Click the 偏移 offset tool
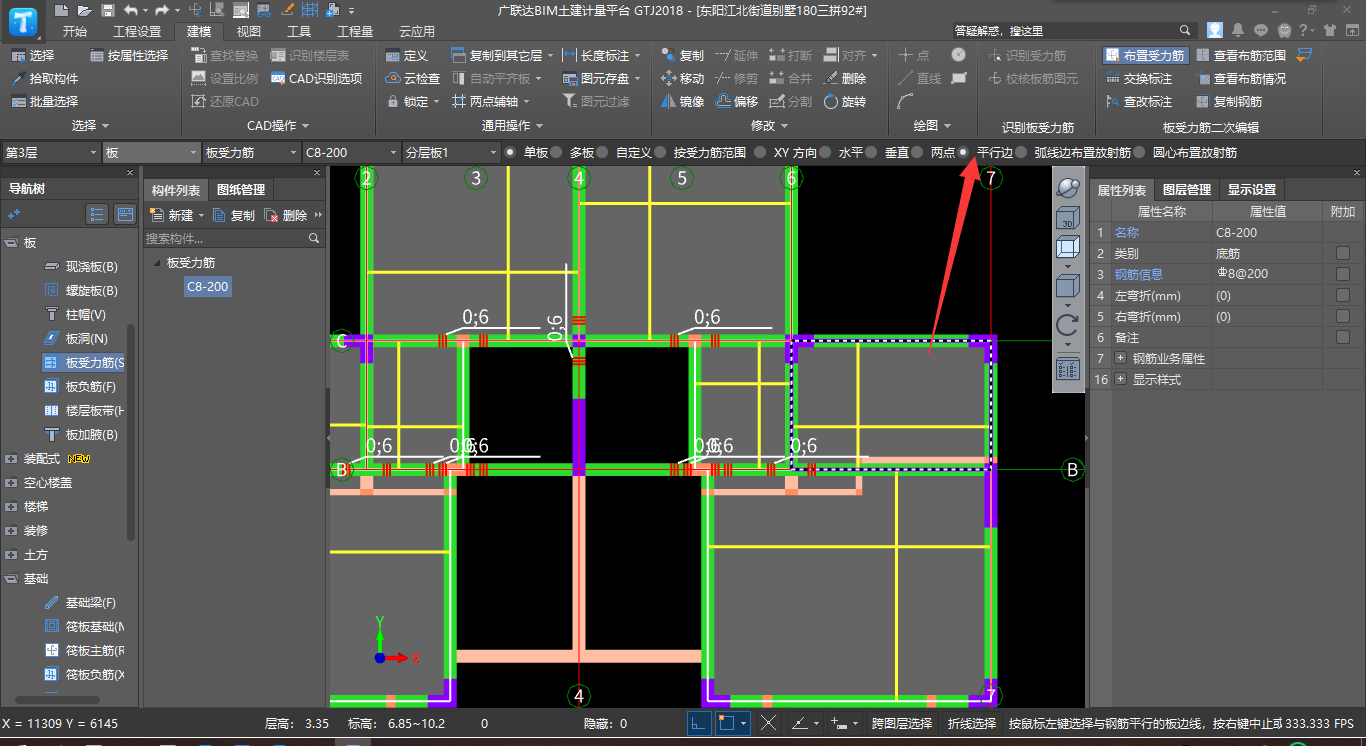 pyautogui.click(x=737, y=102)
